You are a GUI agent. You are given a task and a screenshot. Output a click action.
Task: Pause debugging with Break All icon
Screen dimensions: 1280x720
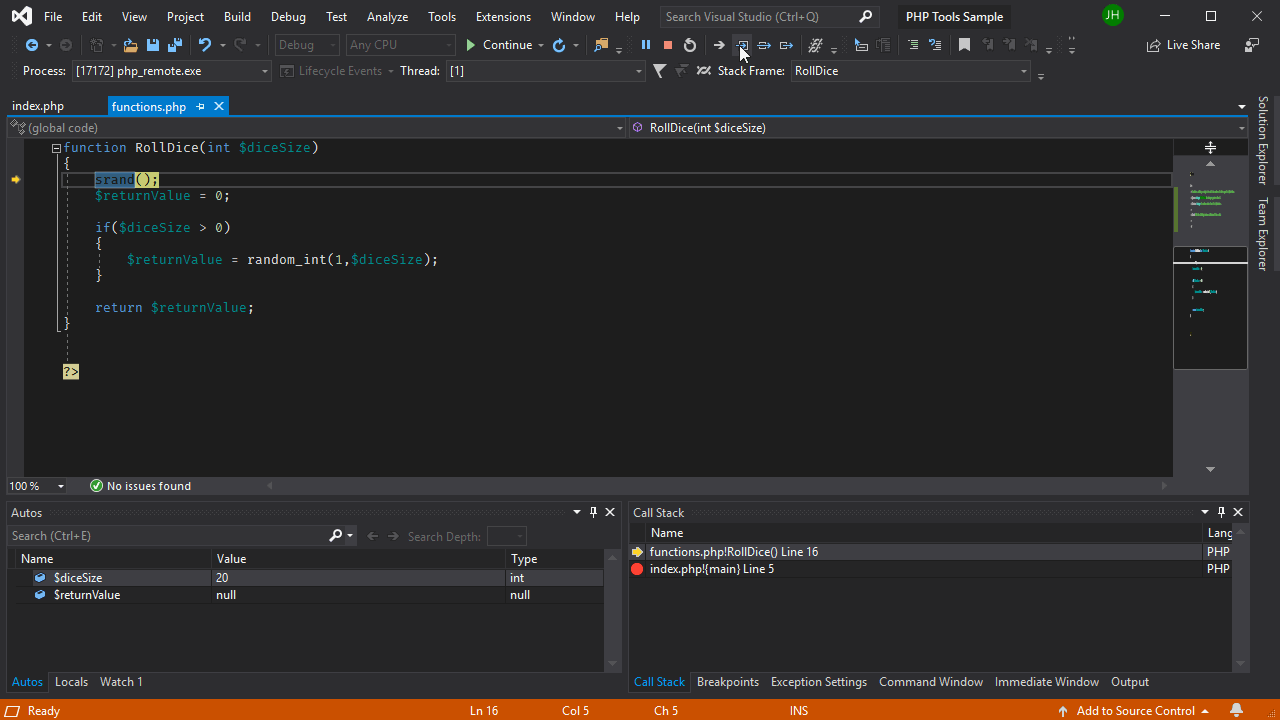click(646, 45)
